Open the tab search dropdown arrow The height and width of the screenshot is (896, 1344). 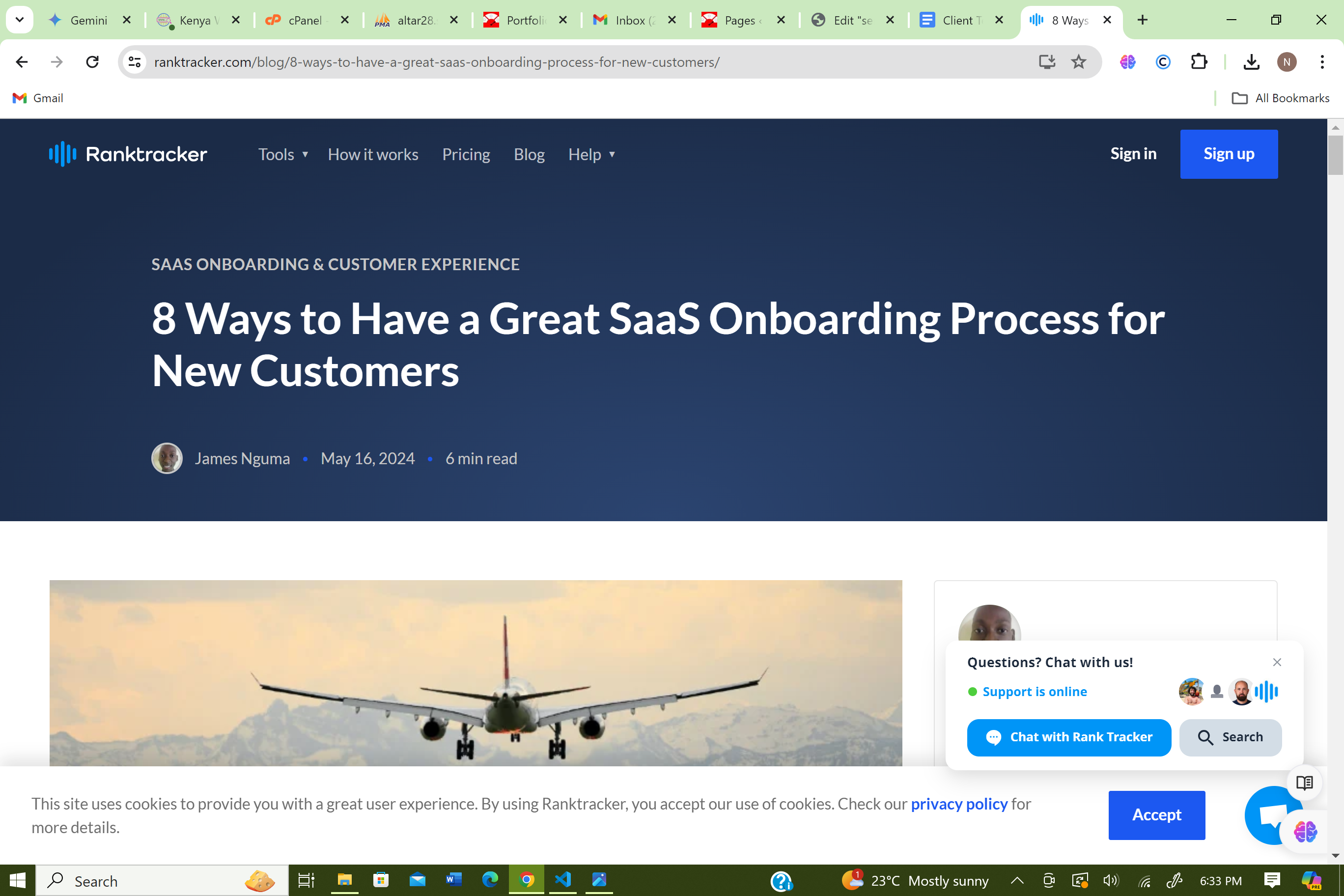click(20, 20)
